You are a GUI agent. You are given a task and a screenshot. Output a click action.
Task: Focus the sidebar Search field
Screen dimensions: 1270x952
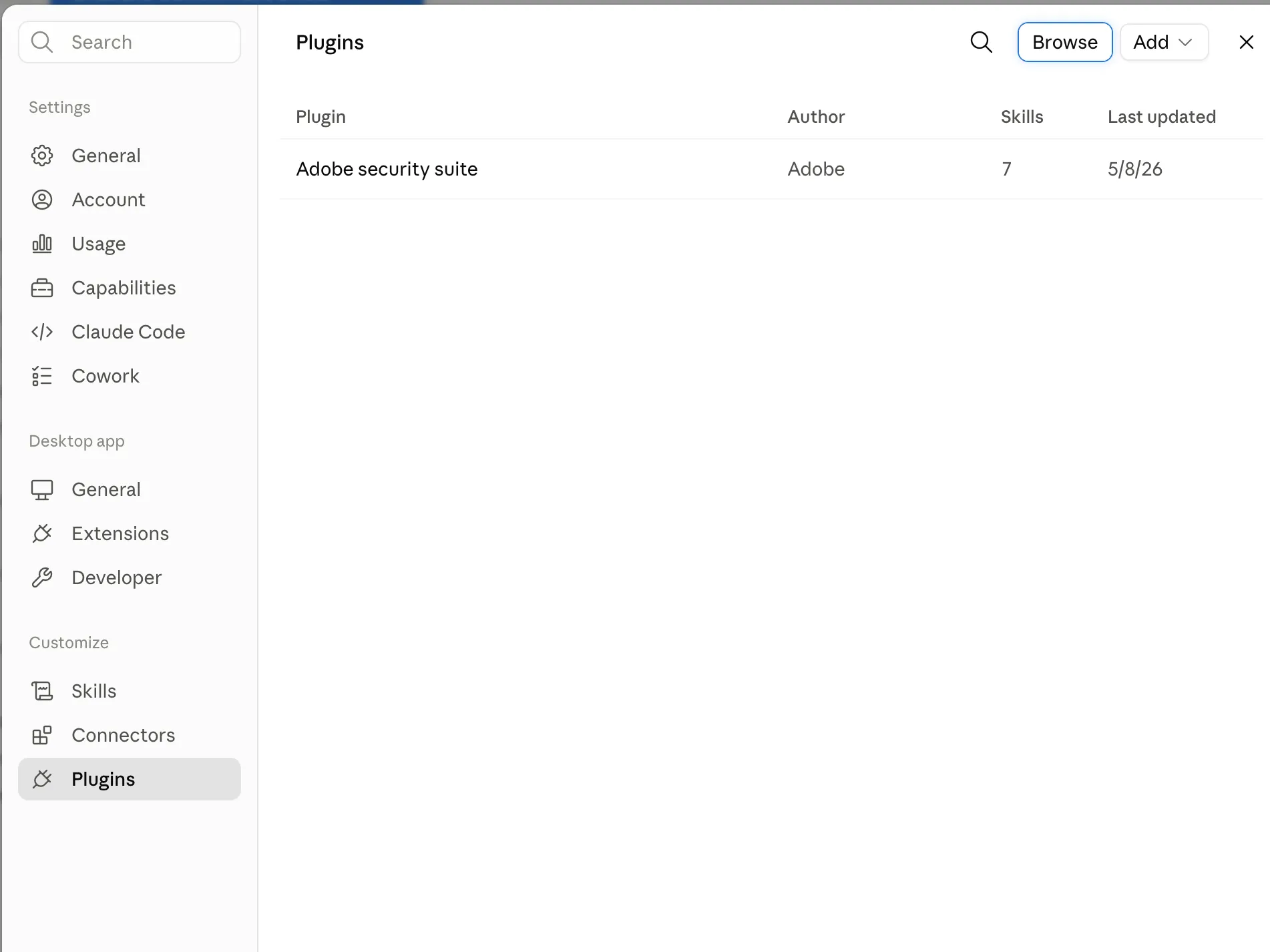coord(130,42)
